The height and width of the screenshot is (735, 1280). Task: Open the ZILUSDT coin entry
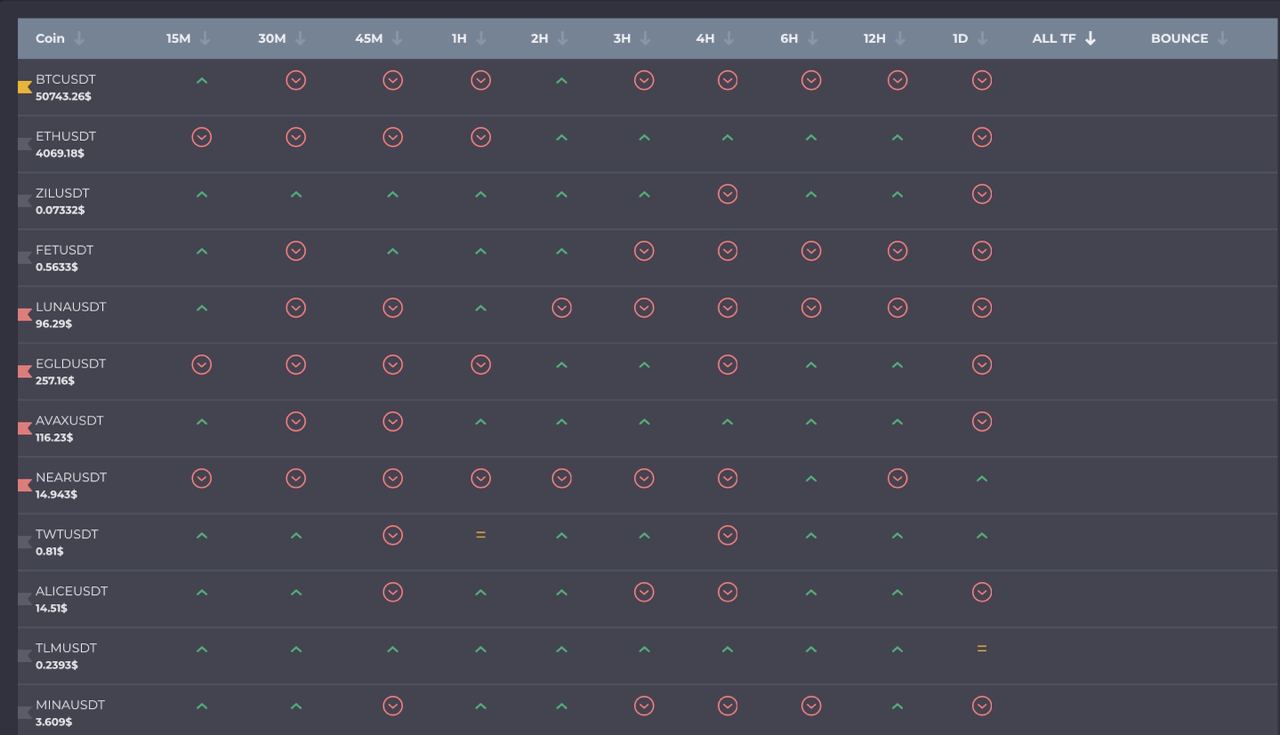62,193
